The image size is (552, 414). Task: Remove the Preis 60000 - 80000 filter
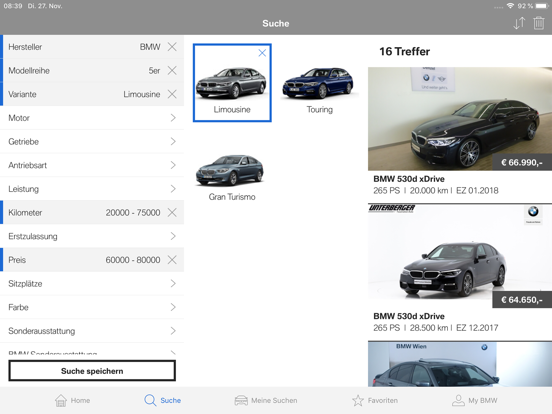point(172,260)
